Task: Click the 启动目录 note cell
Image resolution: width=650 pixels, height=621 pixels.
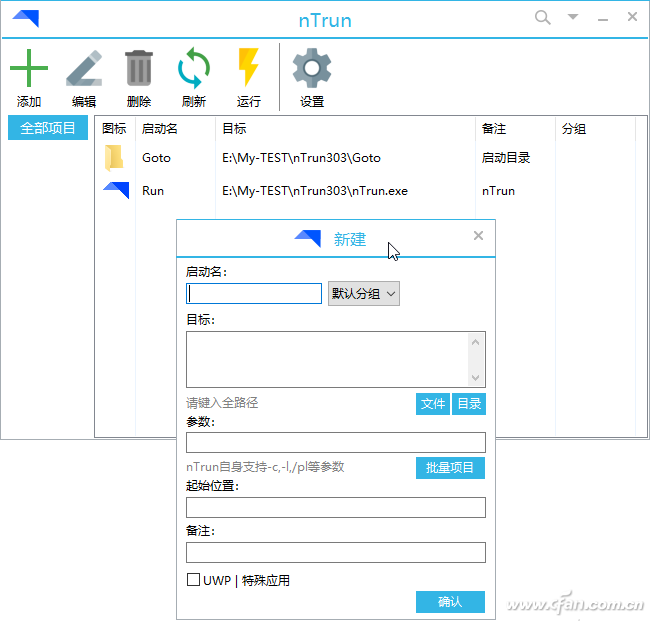Action: pos(506,158)
